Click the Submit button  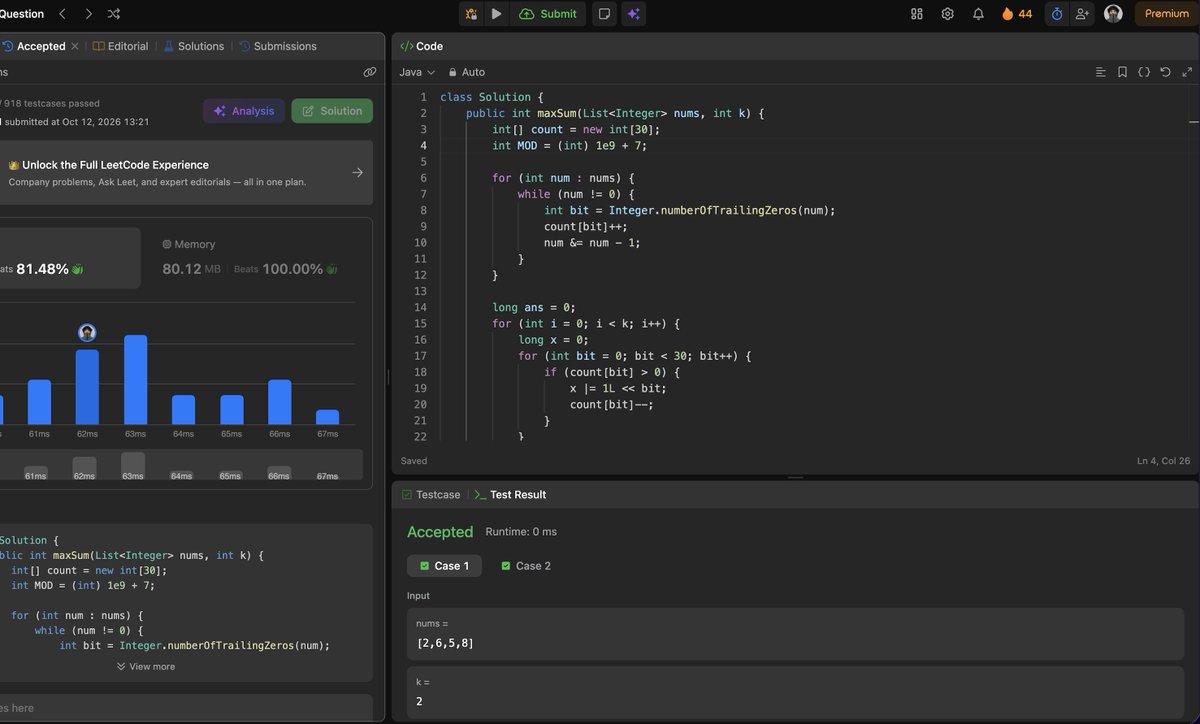coord(548,14)
